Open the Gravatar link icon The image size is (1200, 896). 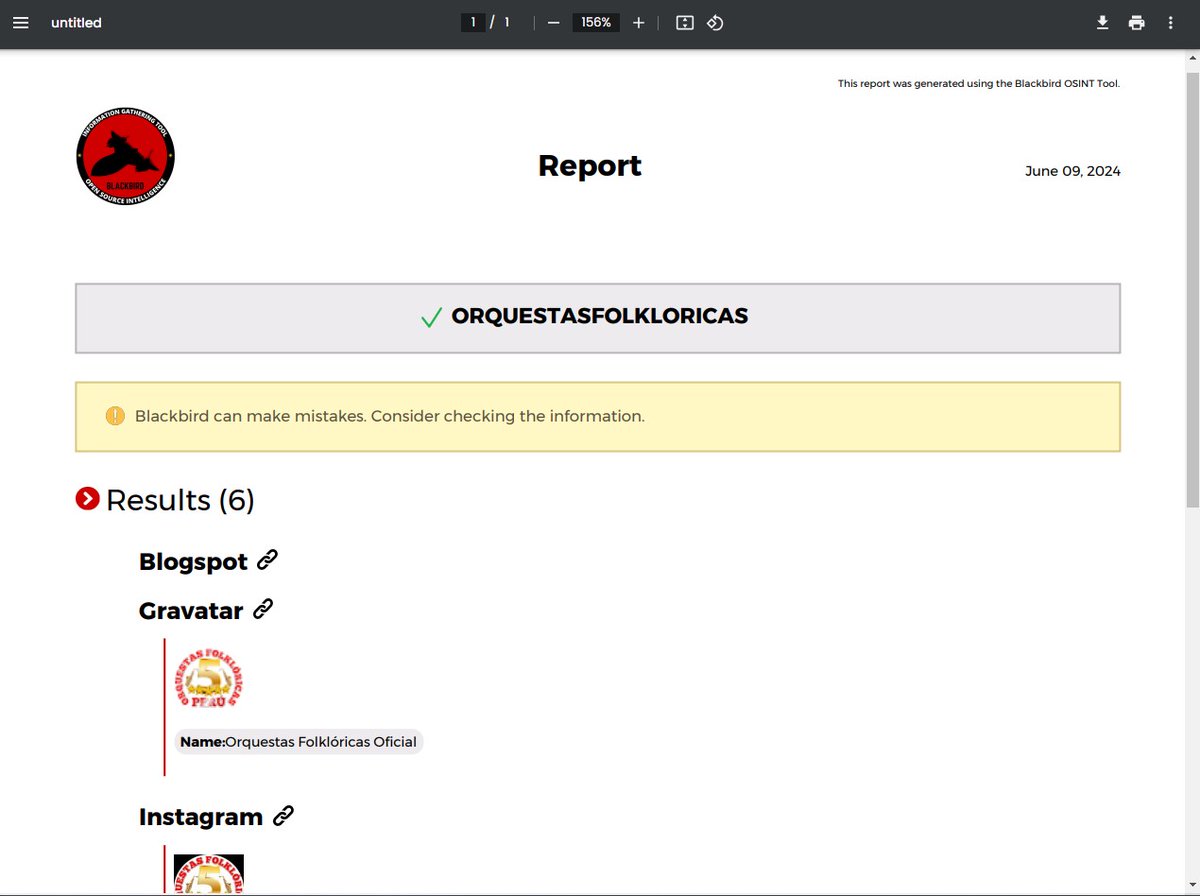[x=263, y=608]
